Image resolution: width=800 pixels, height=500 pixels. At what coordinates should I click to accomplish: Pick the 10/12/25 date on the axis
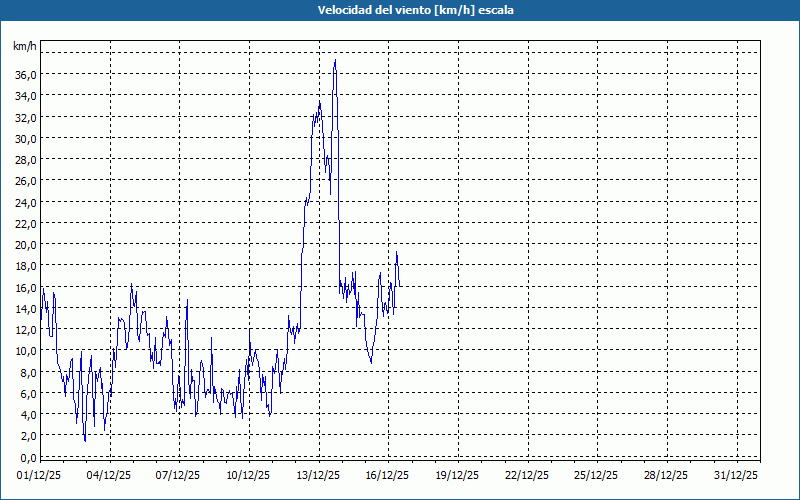[x=249, y=475]
